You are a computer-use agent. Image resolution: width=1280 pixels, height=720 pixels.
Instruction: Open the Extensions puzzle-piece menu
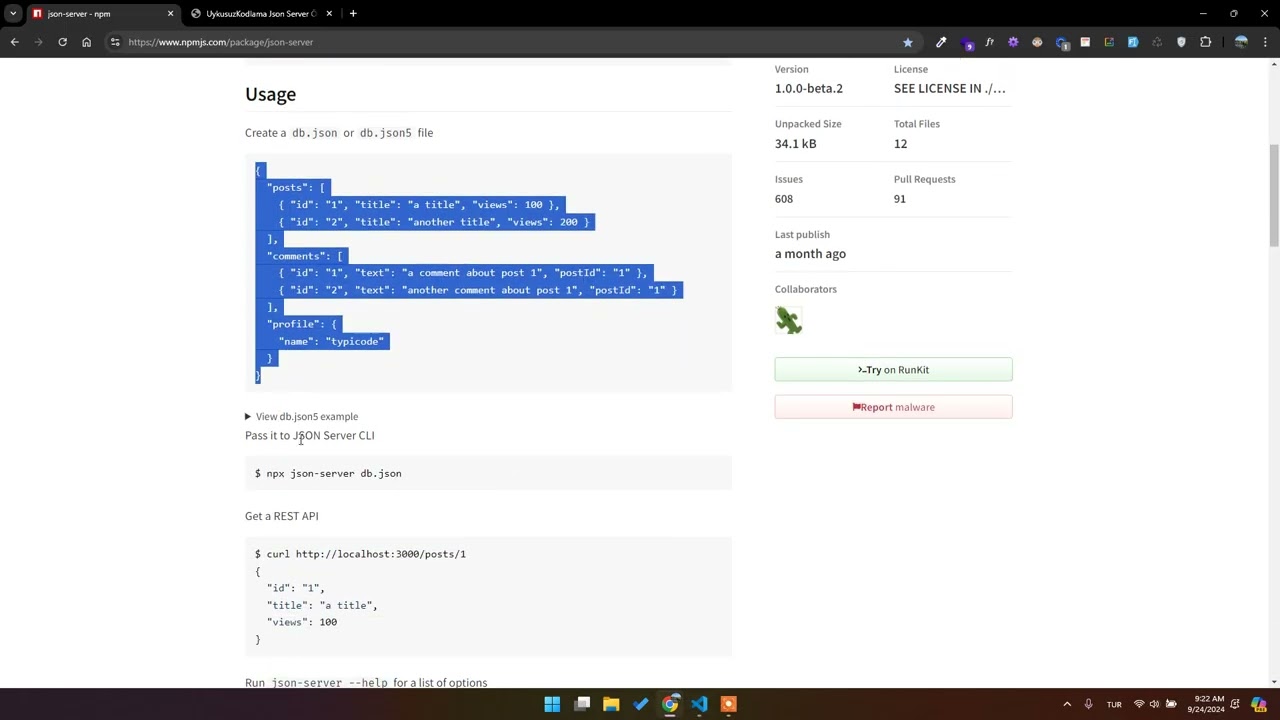1205,42
